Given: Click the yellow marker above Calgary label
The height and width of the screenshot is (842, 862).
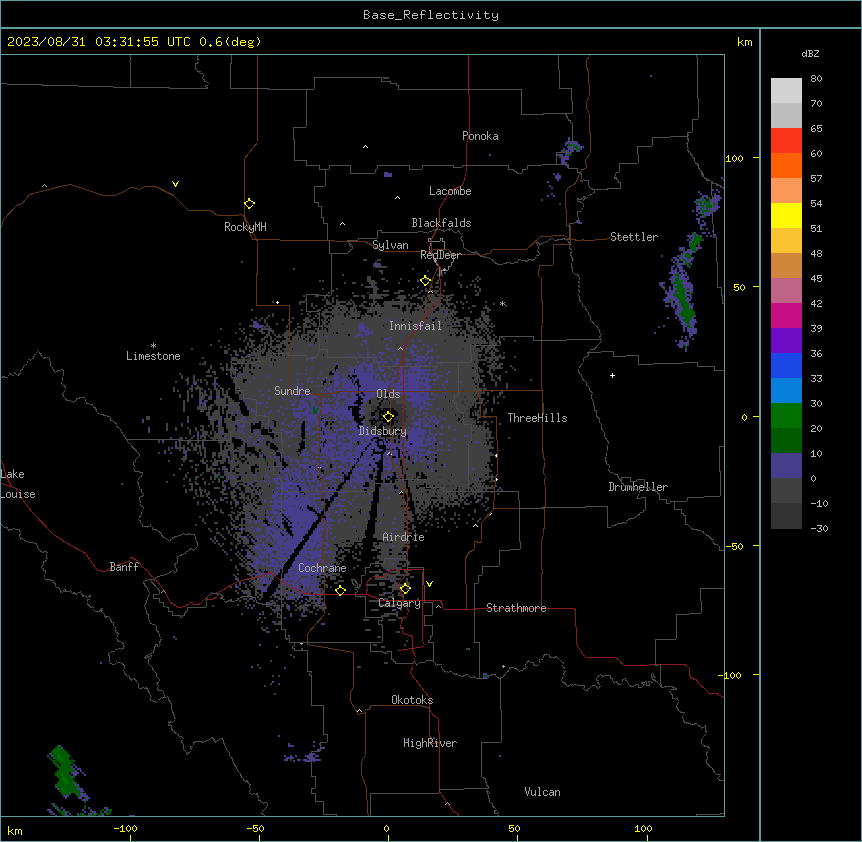Looking at the screenshot, I should click(405, 589).
